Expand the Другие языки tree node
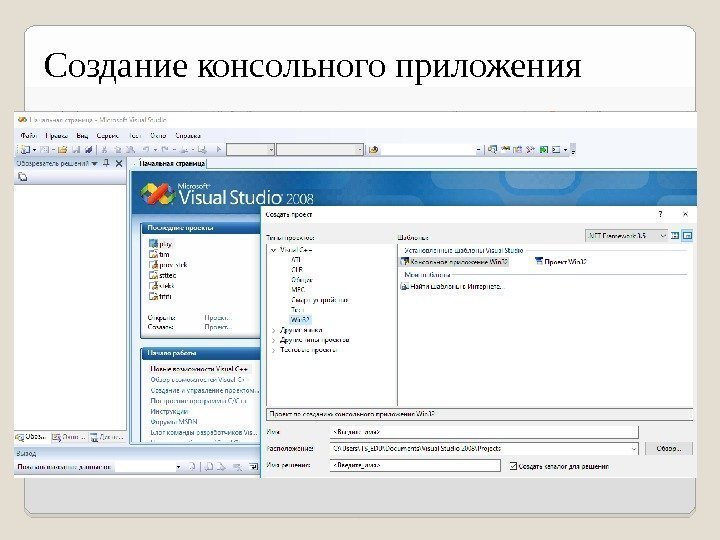Image resolution: width=720 pixels, height=540 pixels. [x=273, y=330]
